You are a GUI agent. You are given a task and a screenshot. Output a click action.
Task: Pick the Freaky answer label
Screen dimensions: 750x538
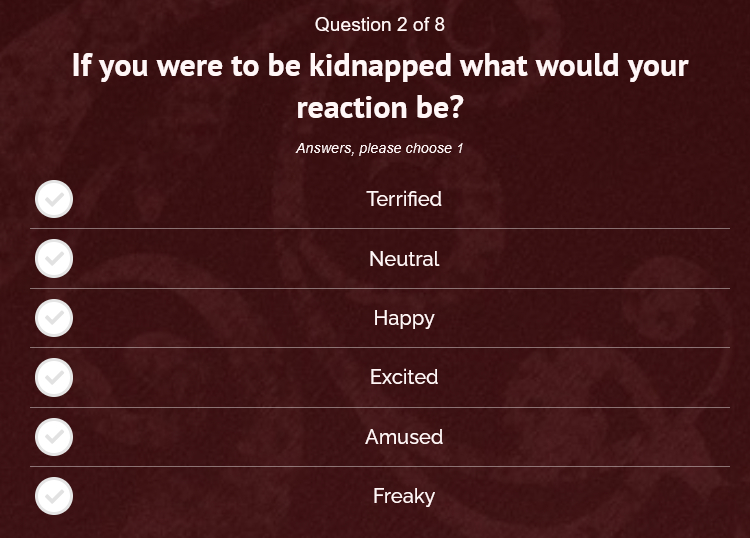404,496
